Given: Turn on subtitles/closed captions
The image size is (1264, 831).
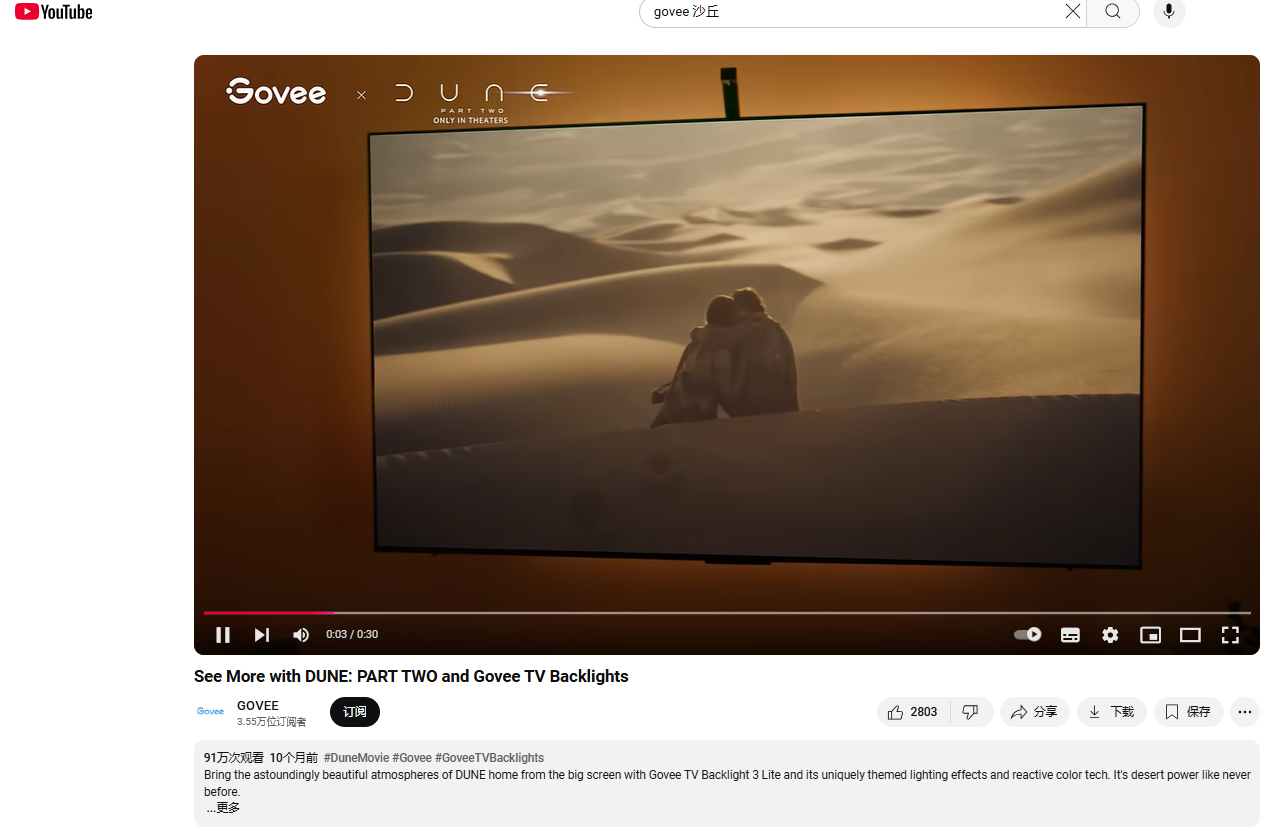Looking at the screenshot, I should pyautogui.click(x=1070, y=635).
